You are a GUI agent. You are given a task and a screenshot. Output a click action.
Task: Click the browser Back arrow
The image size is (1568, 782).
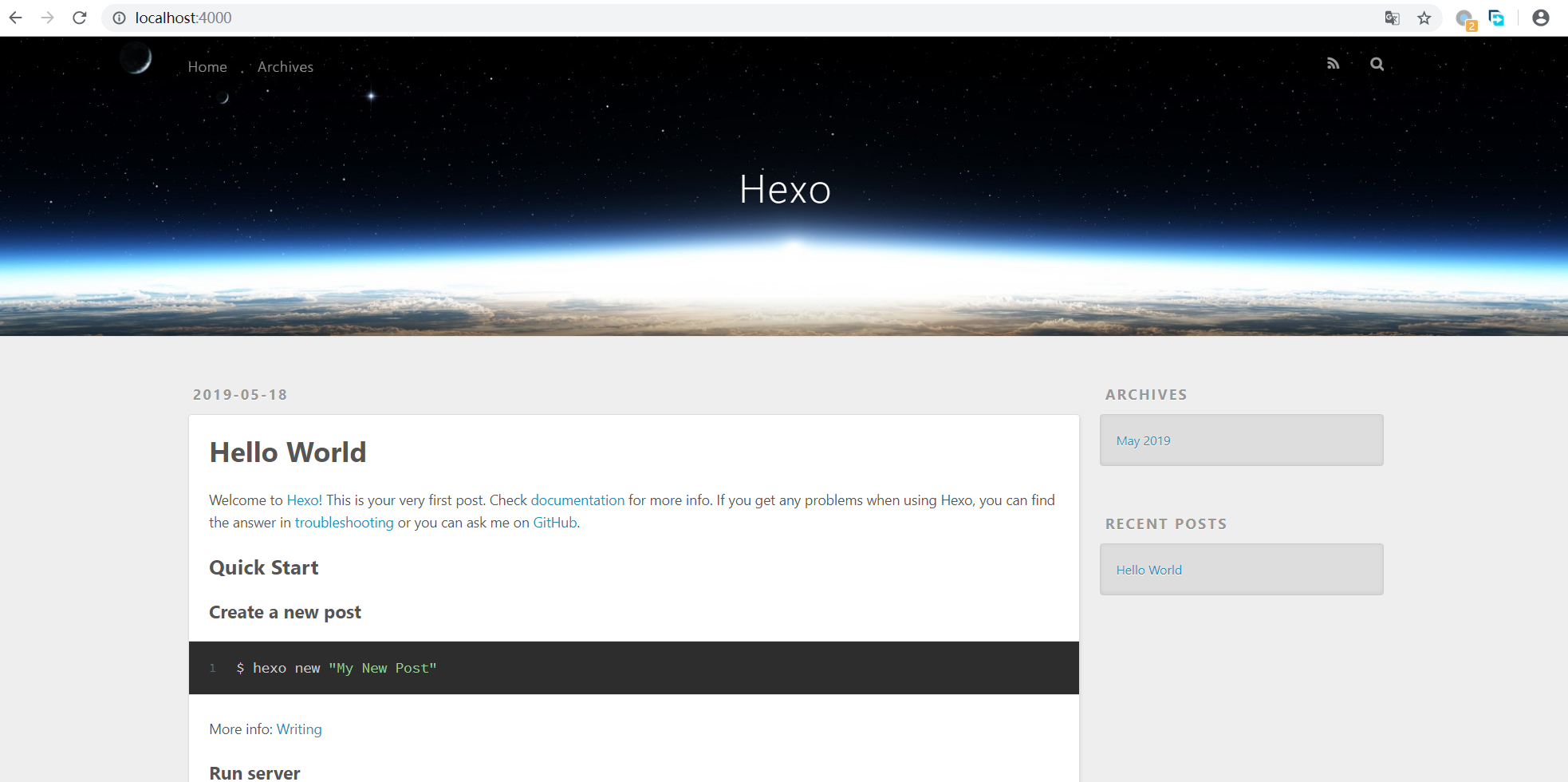click(x=16, y=18)
